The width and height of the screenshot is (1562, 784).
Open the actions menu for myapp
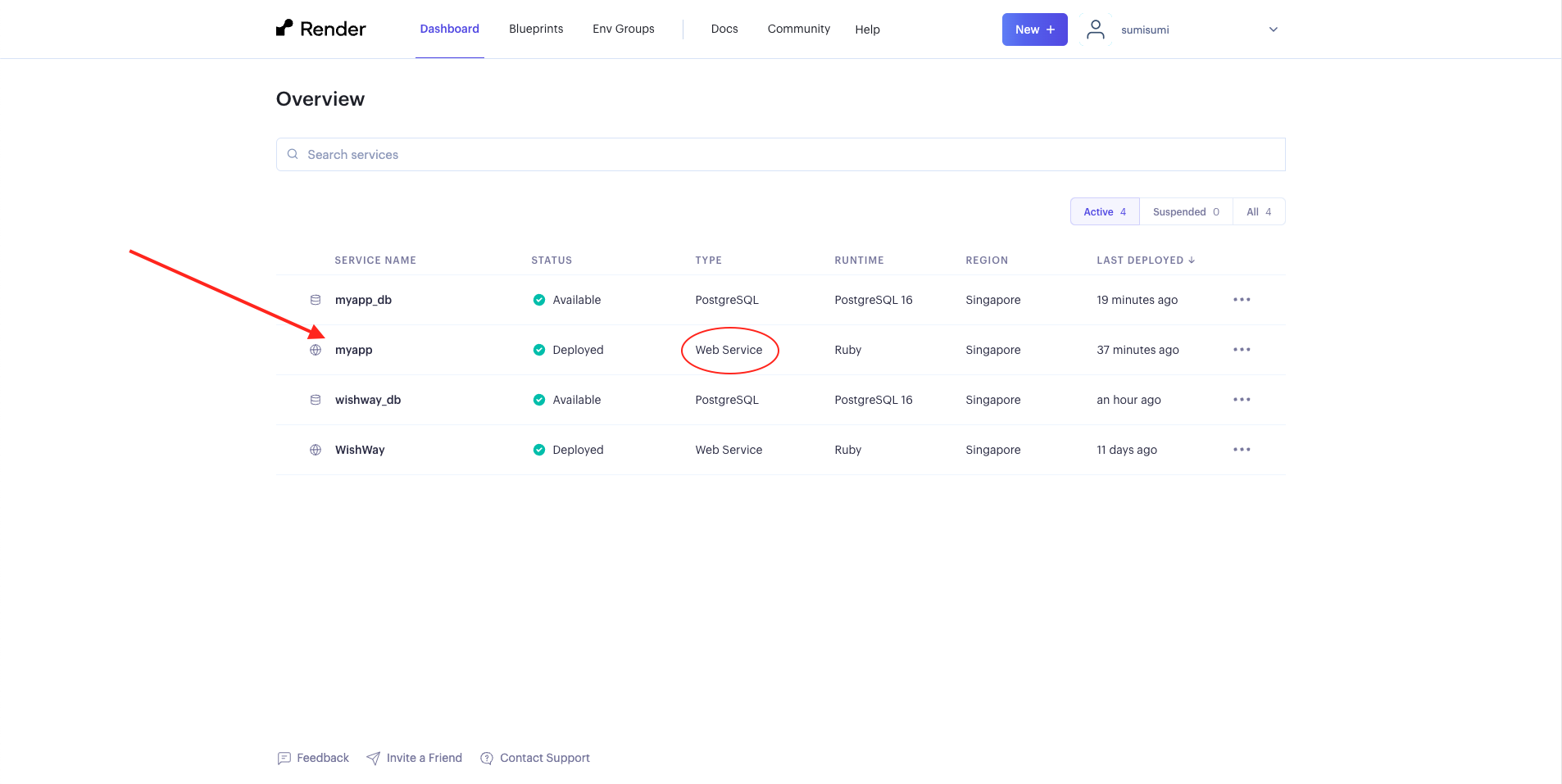coord(1242,350)
